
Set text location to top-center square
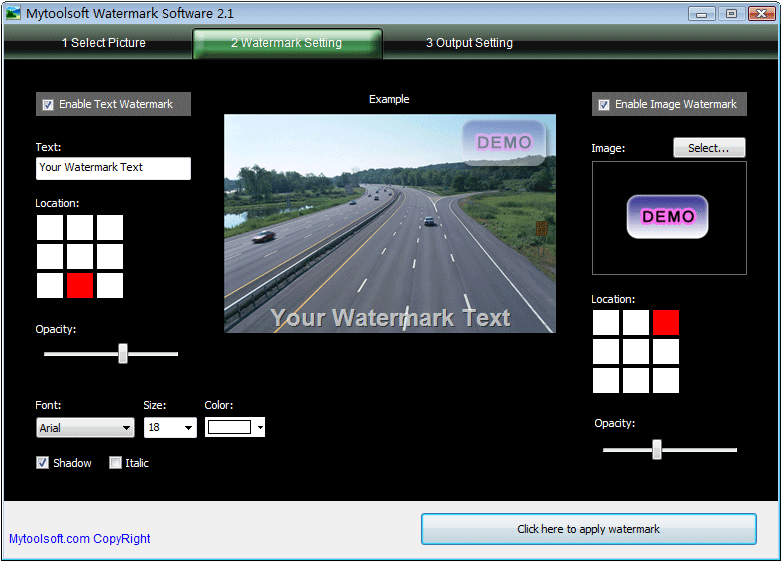(x=80, y=228)
